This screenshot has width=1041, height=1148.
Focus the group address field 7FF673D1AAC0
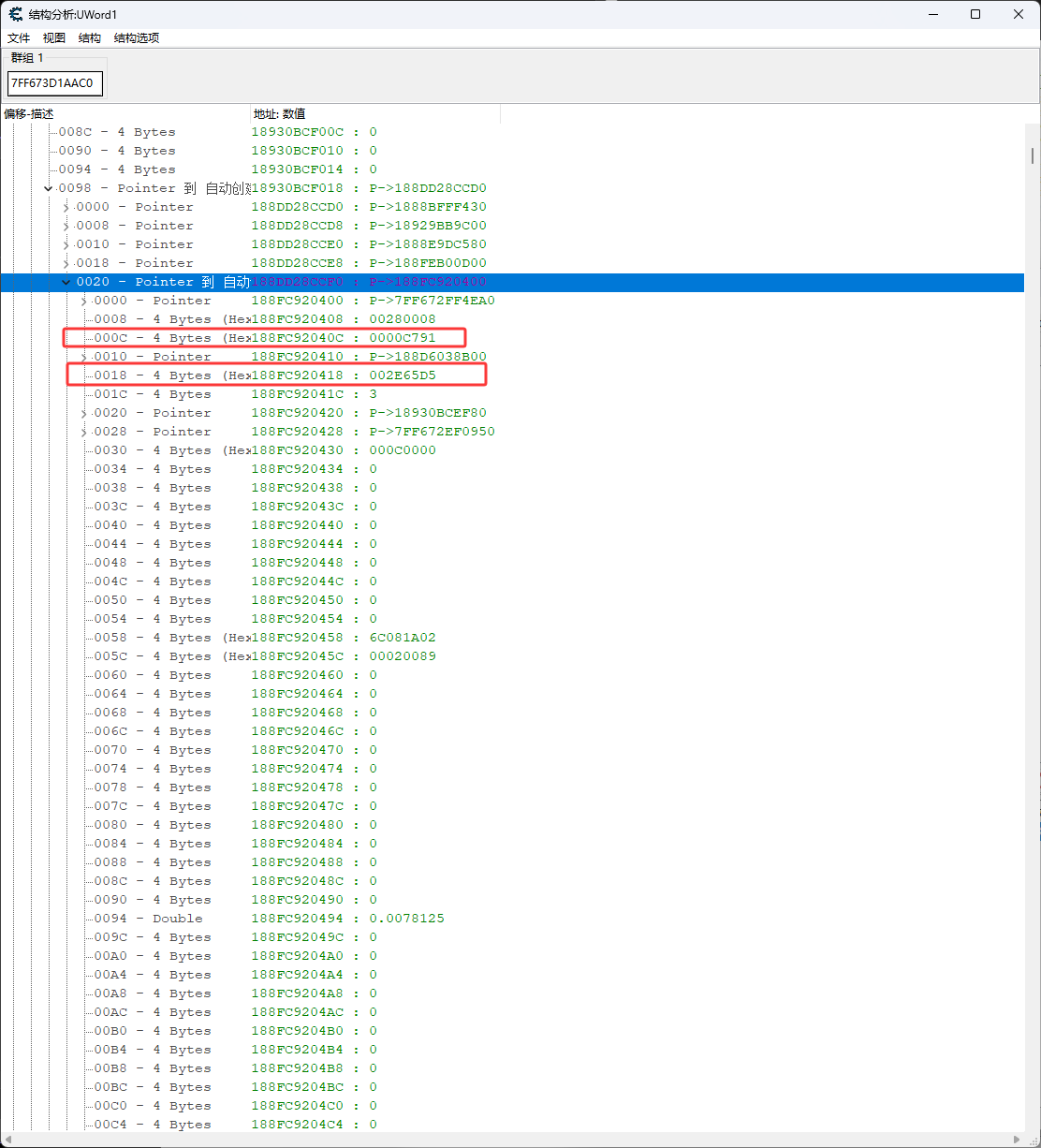pos(54,83)
